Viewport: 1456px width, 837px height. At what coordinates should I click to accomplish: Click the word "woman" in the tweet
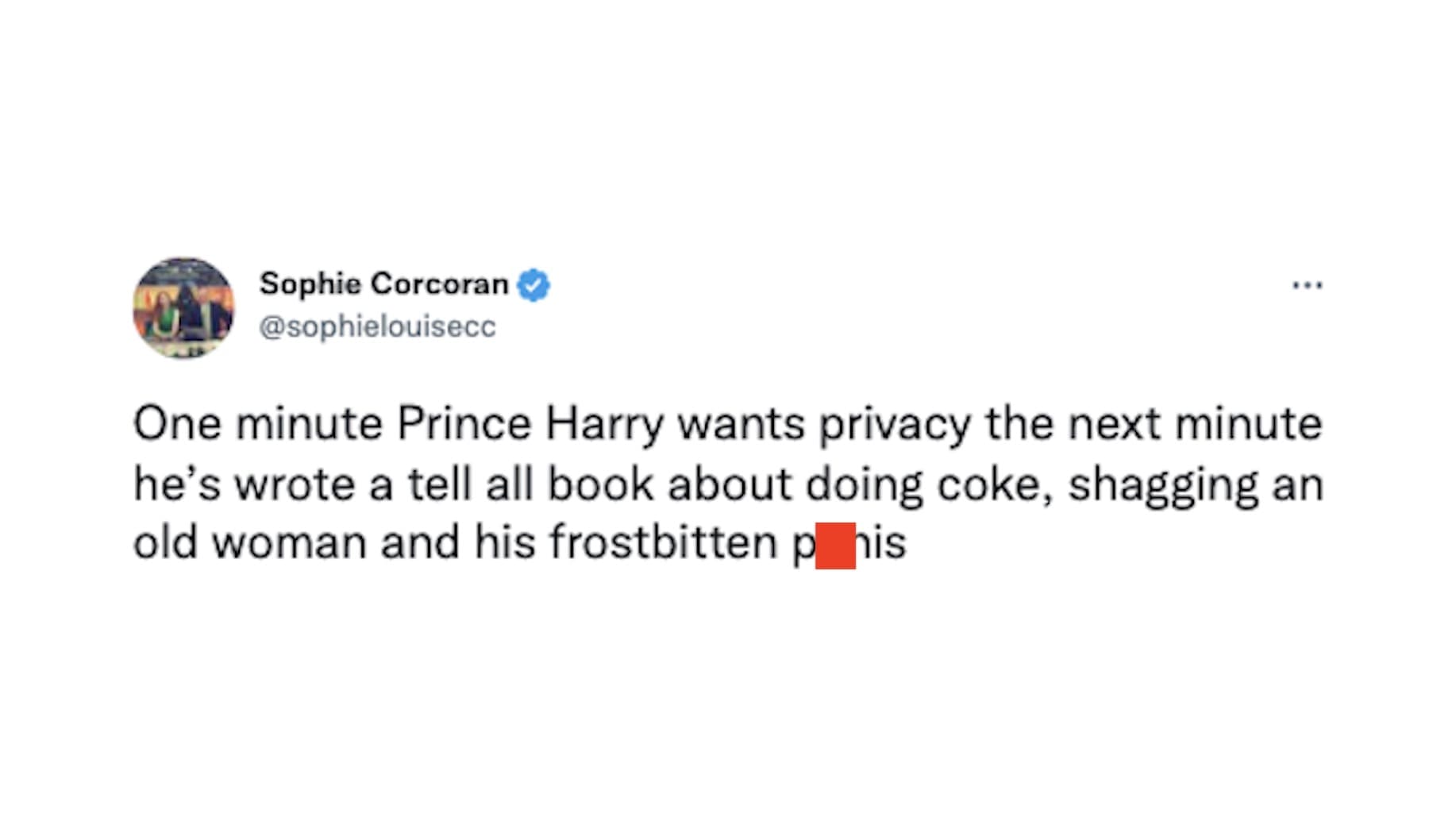(x=289, y=544)
